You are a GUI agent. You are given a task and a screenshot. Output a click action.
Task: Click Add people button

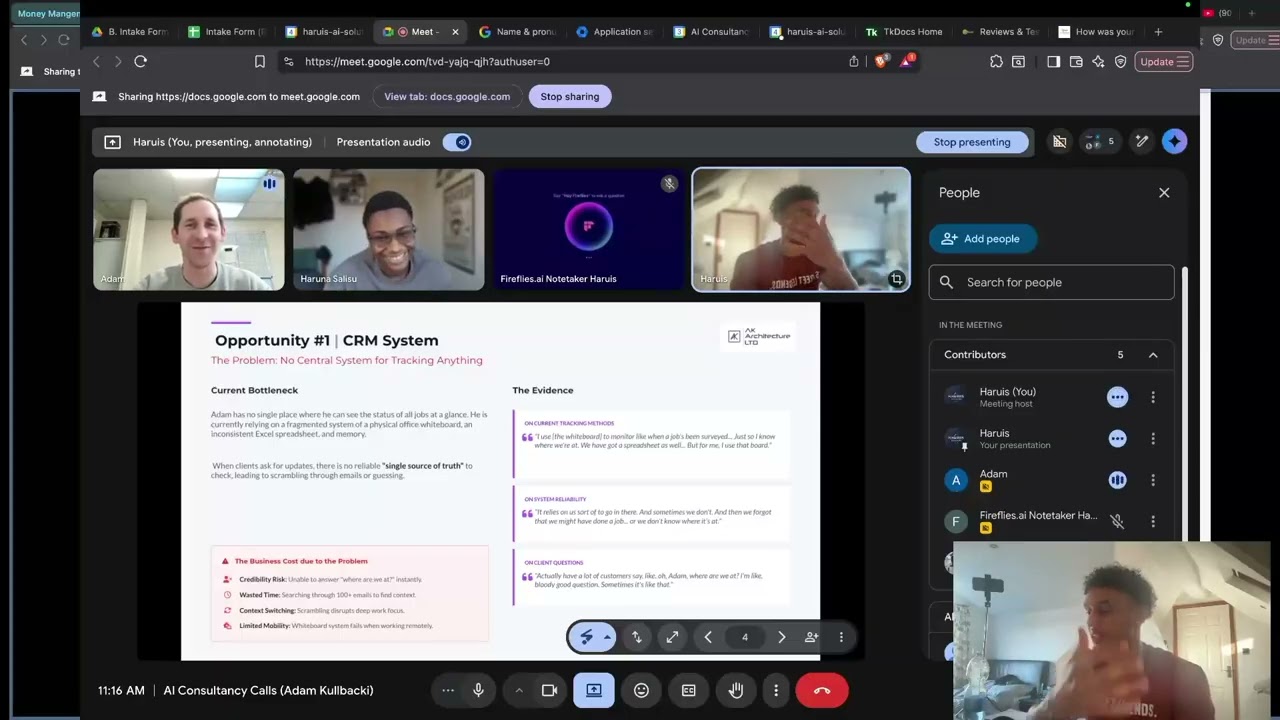[x=982, y=239]
